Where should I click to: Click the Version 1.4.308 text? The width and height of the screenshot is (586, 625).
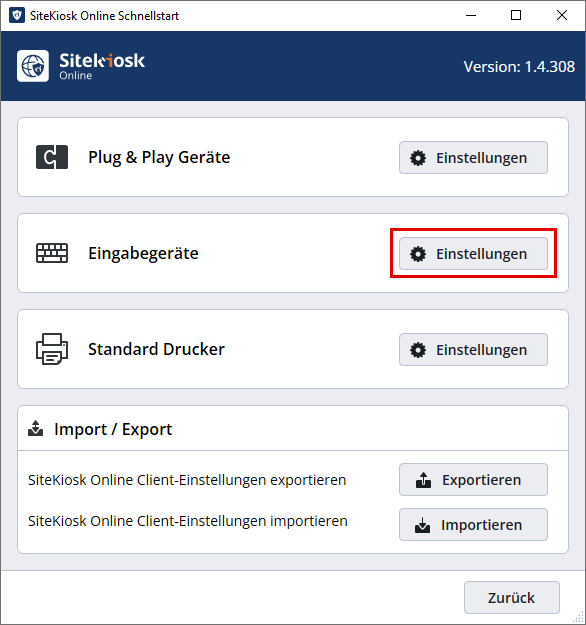pos(519,67)
